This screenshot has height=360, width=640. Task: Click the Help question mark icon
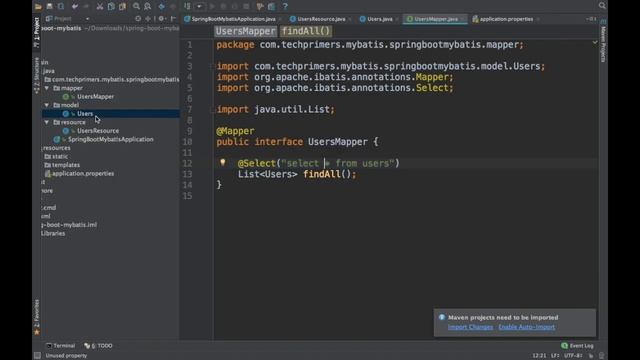285,6
